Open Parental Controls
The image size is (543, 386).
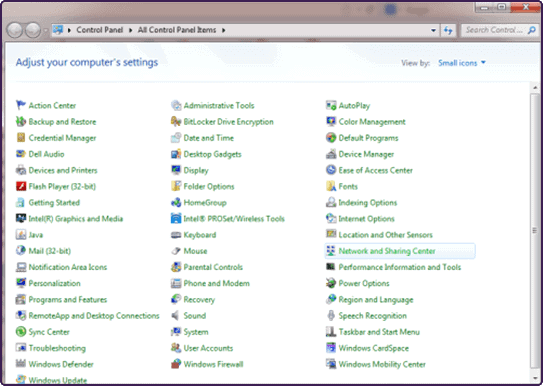pyautogui.click(x=213, y=267)
